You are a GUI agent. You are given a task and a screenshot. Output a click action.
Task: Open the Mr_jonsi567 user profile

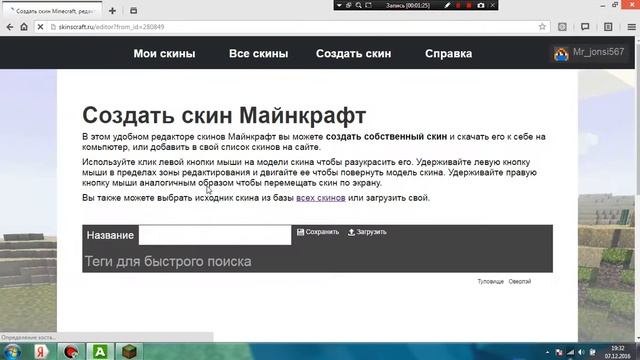click(x=589, y=53)
